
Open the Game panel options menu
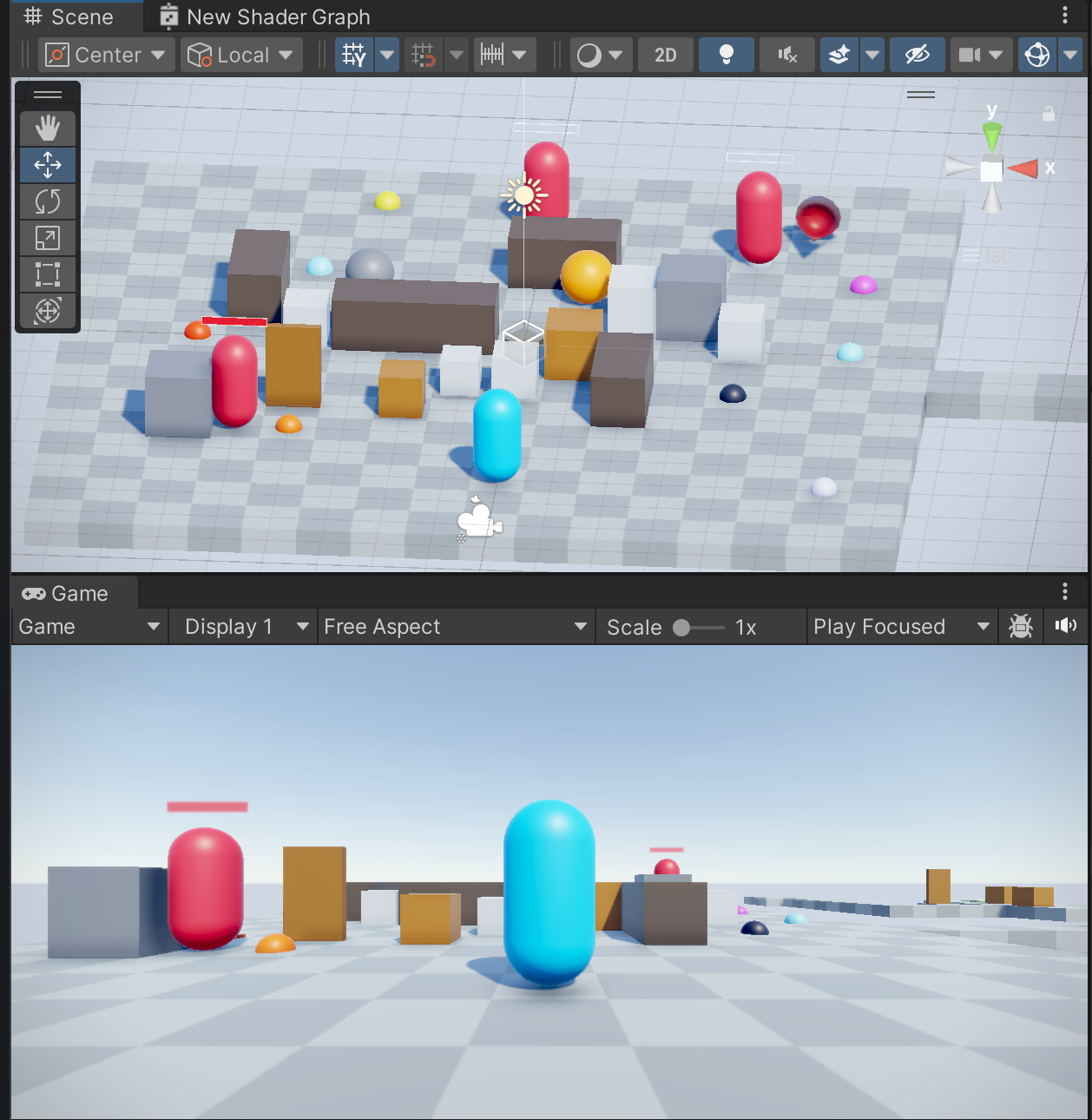click(1065, 591)
